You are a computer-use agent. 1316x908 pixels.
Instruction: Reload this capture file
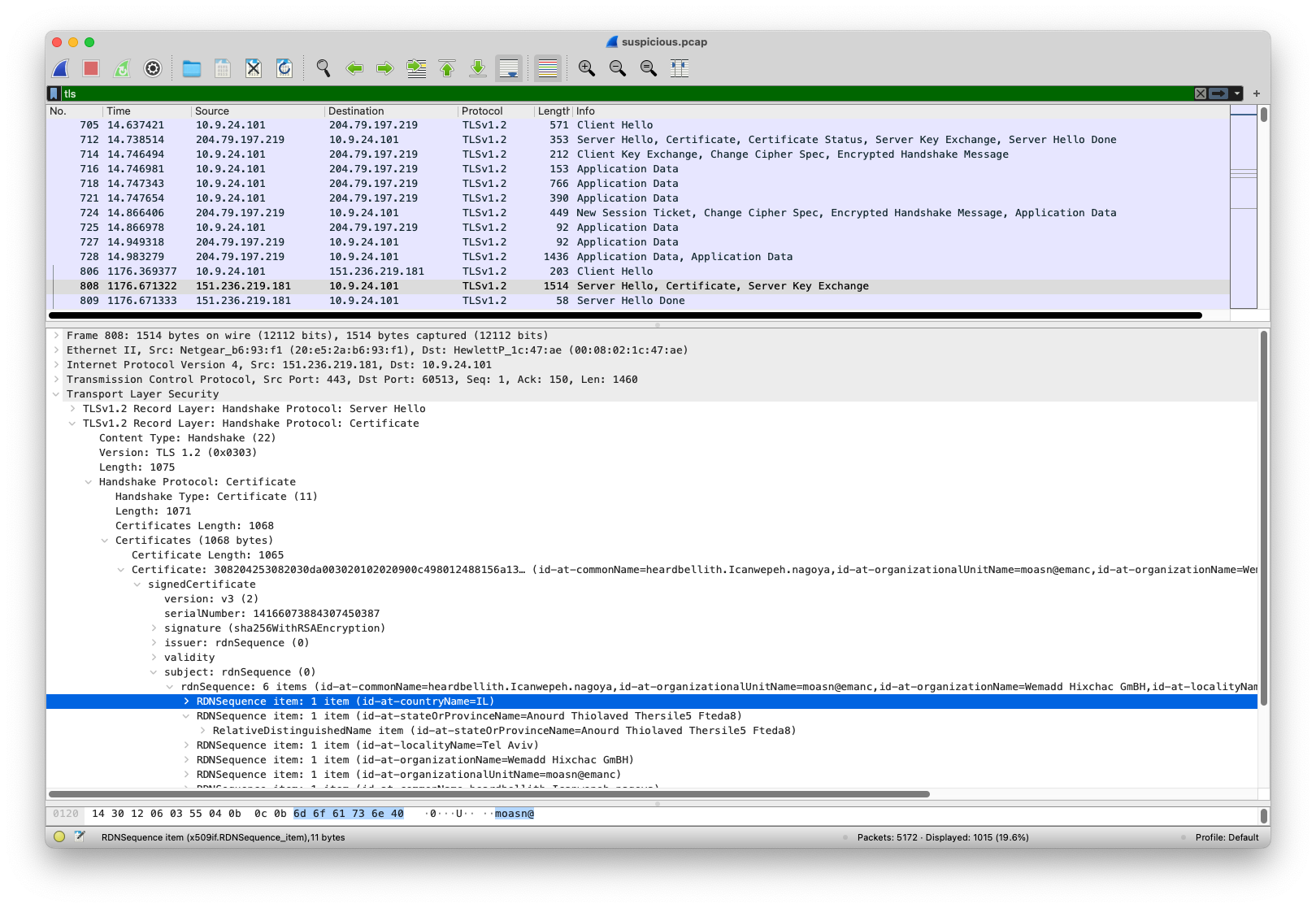point(284,68)
